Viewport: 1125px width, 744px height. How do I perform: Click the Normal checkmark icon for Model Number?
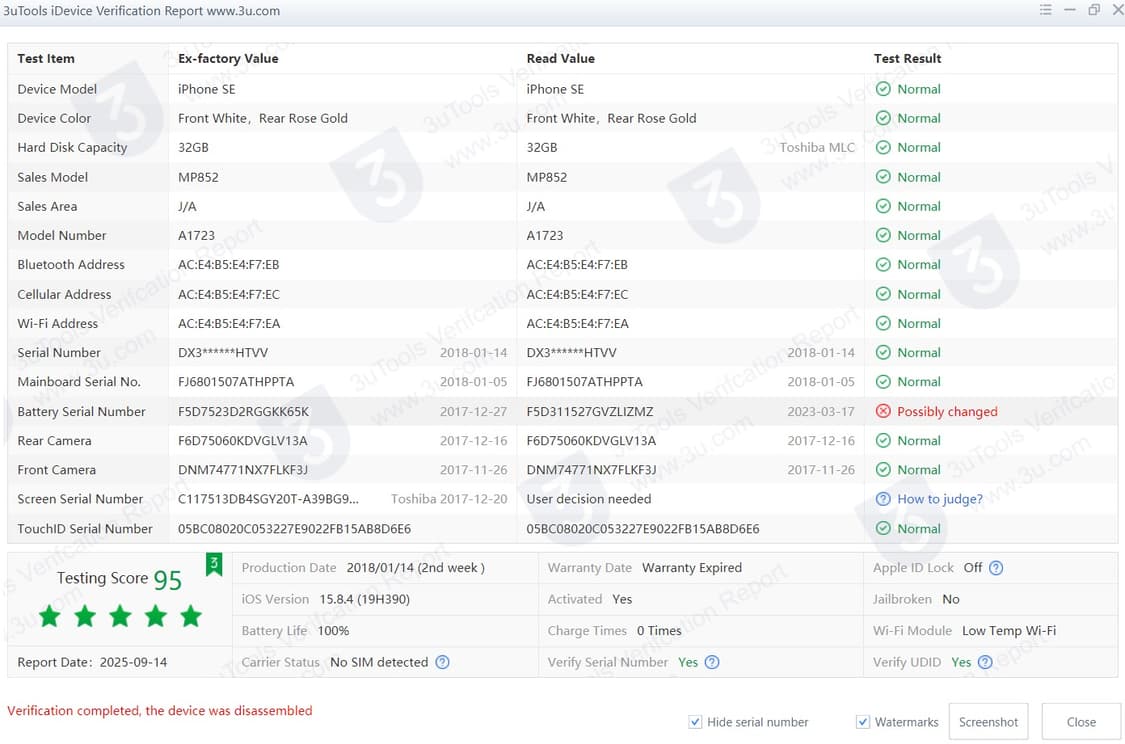point(883,235)
